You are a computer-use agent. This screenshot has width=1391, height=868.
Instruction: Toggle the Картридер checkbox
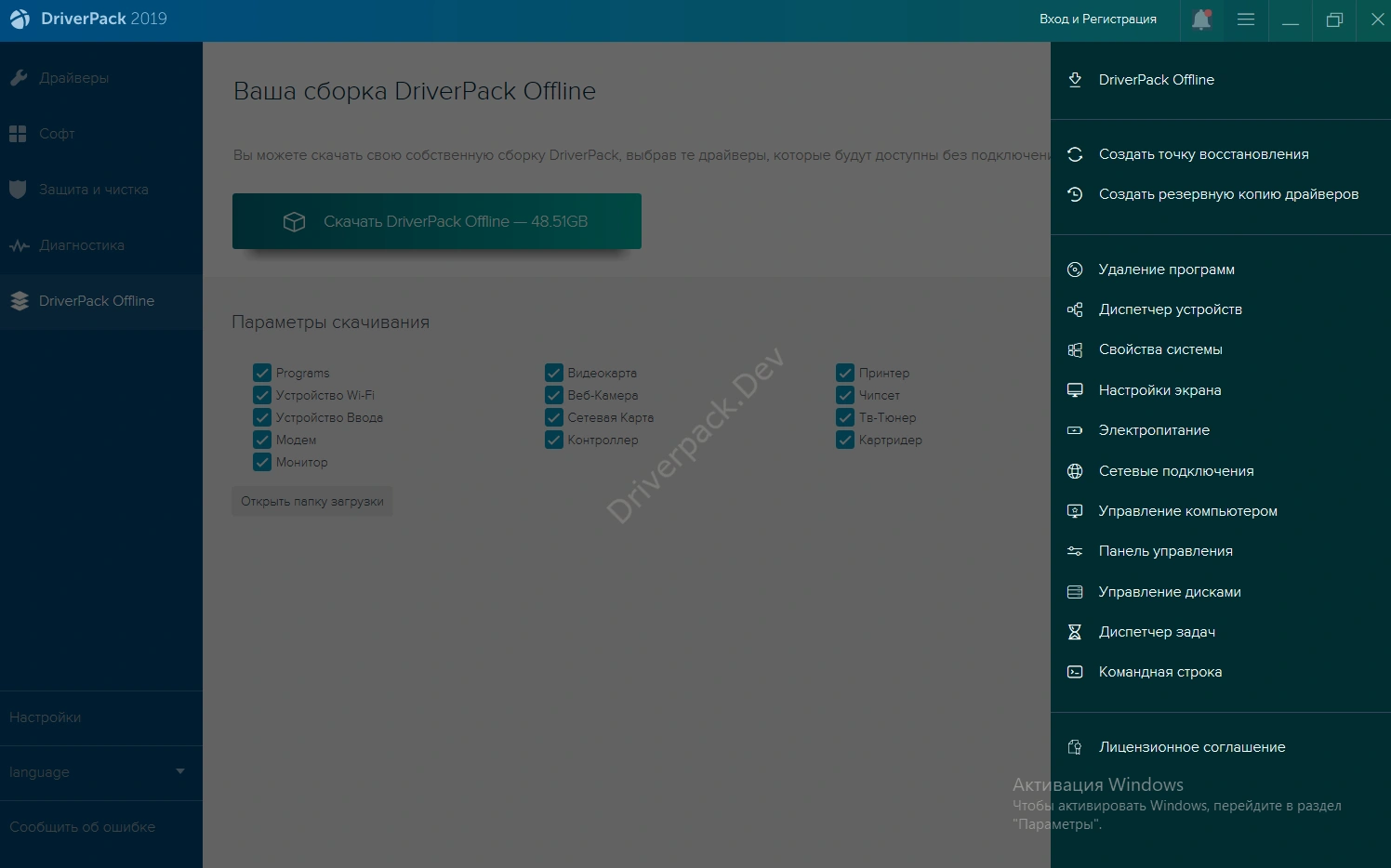click(845, 440)
